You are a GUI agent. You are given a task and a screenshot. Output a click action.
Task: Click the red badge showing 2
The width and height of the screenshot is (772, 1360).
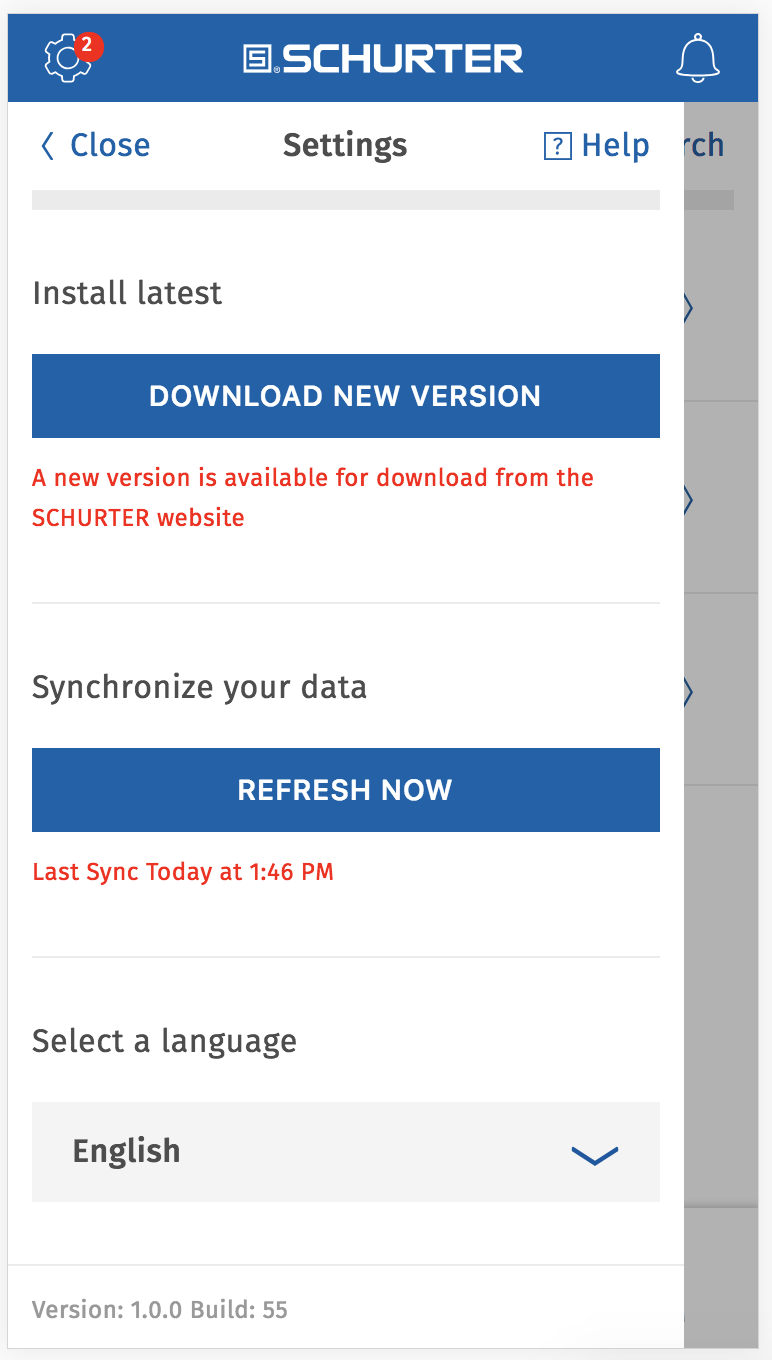tap(88, 45)
